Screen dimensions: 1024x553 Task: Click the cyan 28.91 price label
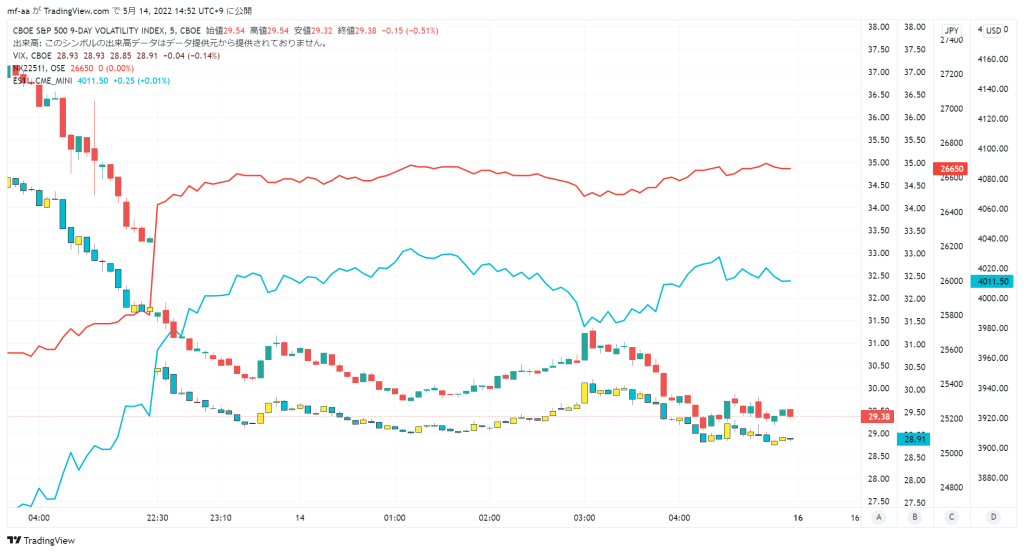tap(914, 439)
